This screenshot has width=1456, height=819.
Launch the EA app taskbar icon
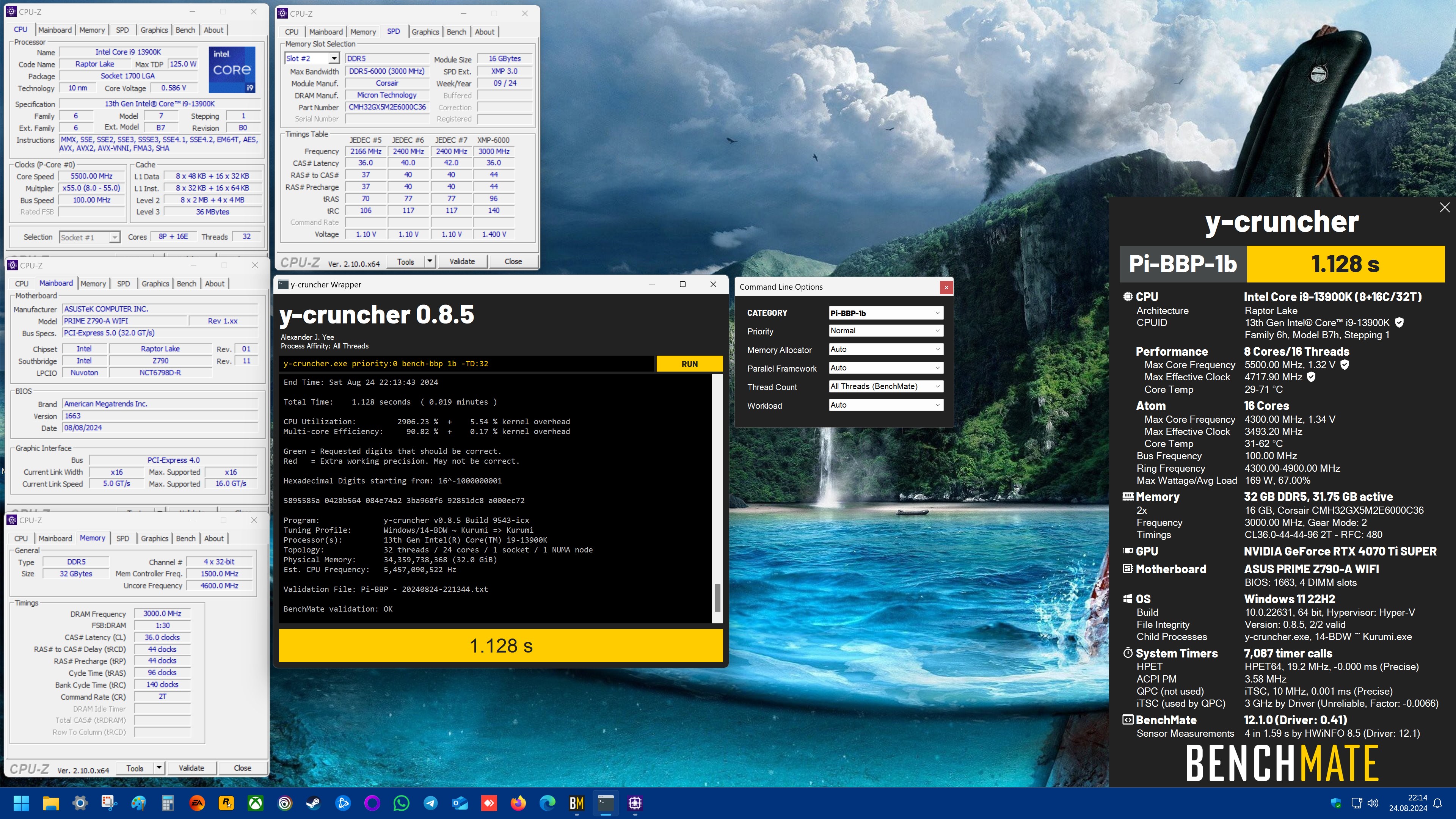click(197, 803)
